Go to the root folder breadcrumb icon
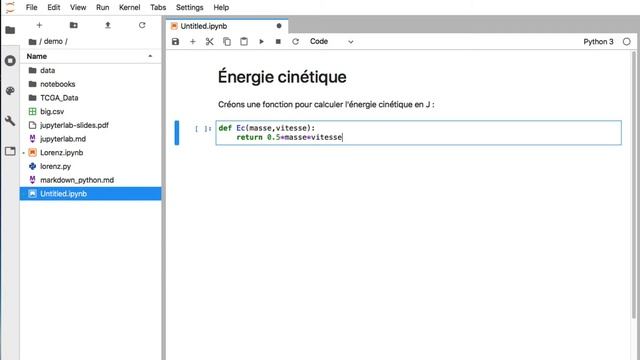This screenshot has height=360, width=640. tap(32, 42)
